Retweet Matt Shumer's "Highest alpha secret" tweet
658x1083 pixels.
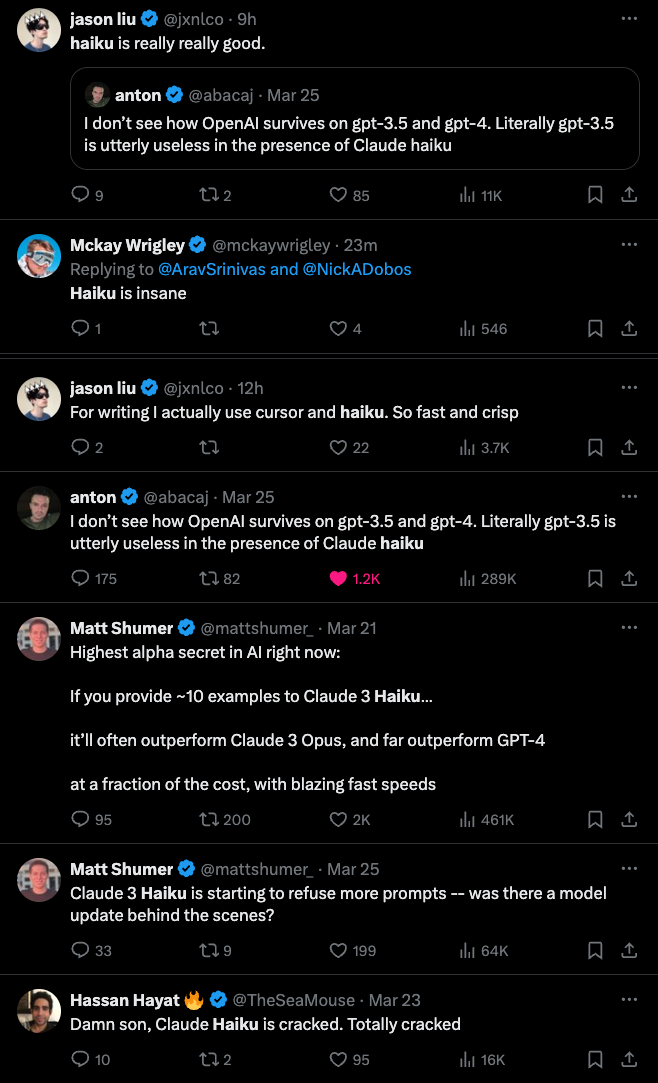tap(209, 819)
